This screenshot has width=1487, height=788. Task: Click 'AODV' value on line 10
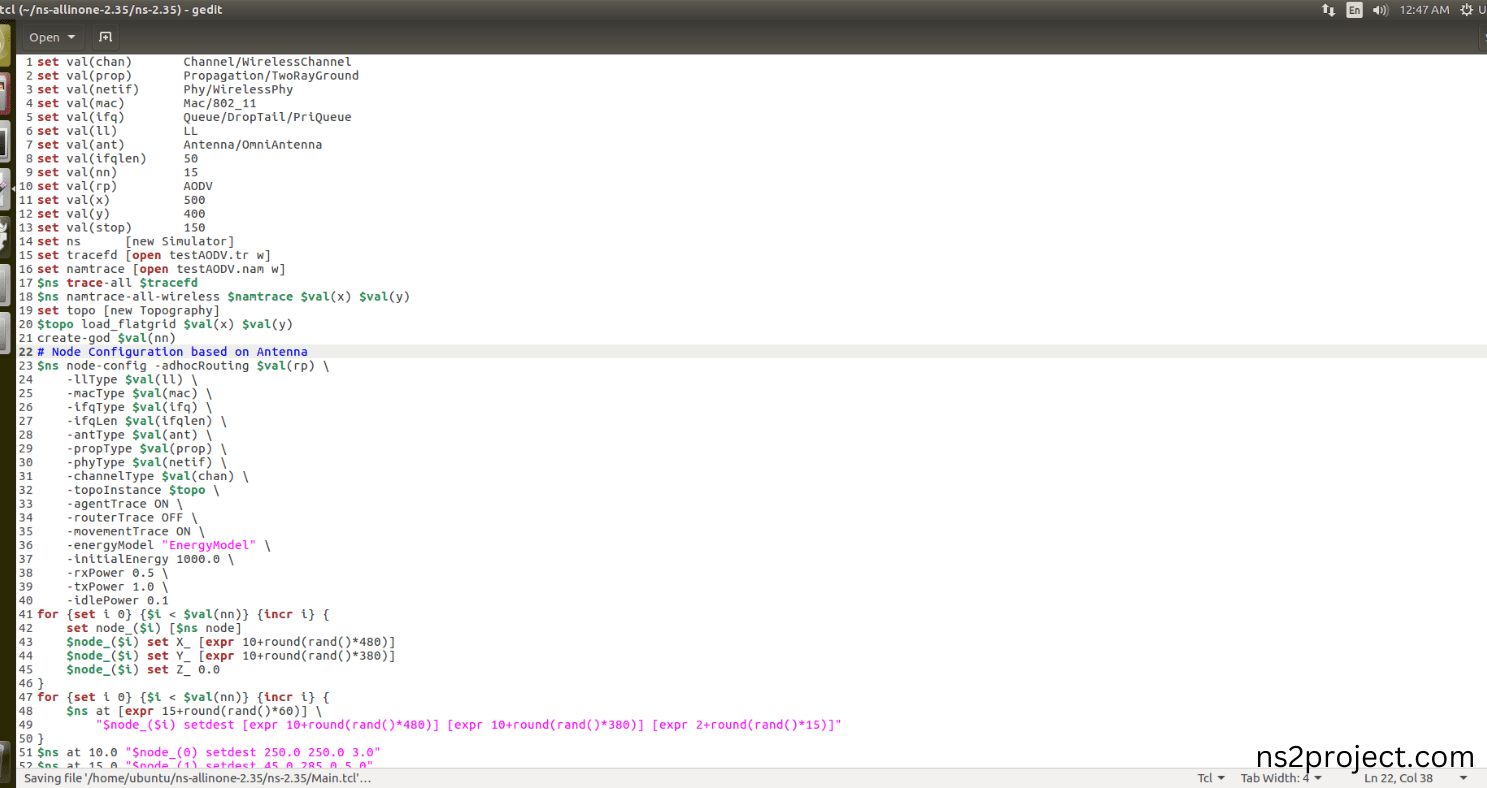coord(198,186)
